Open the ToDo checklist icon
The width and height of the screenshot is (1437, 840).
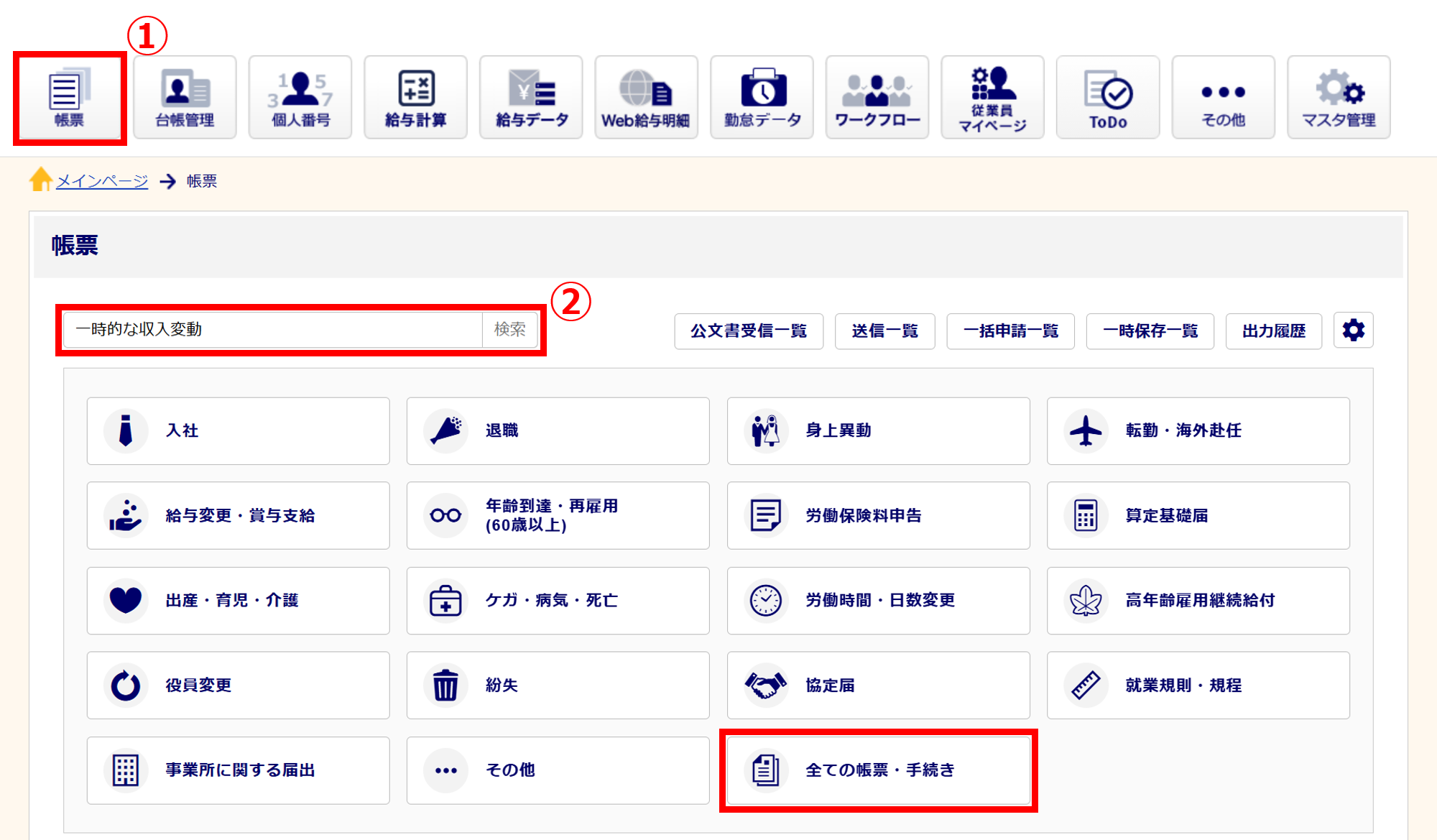pos(1107,98)
